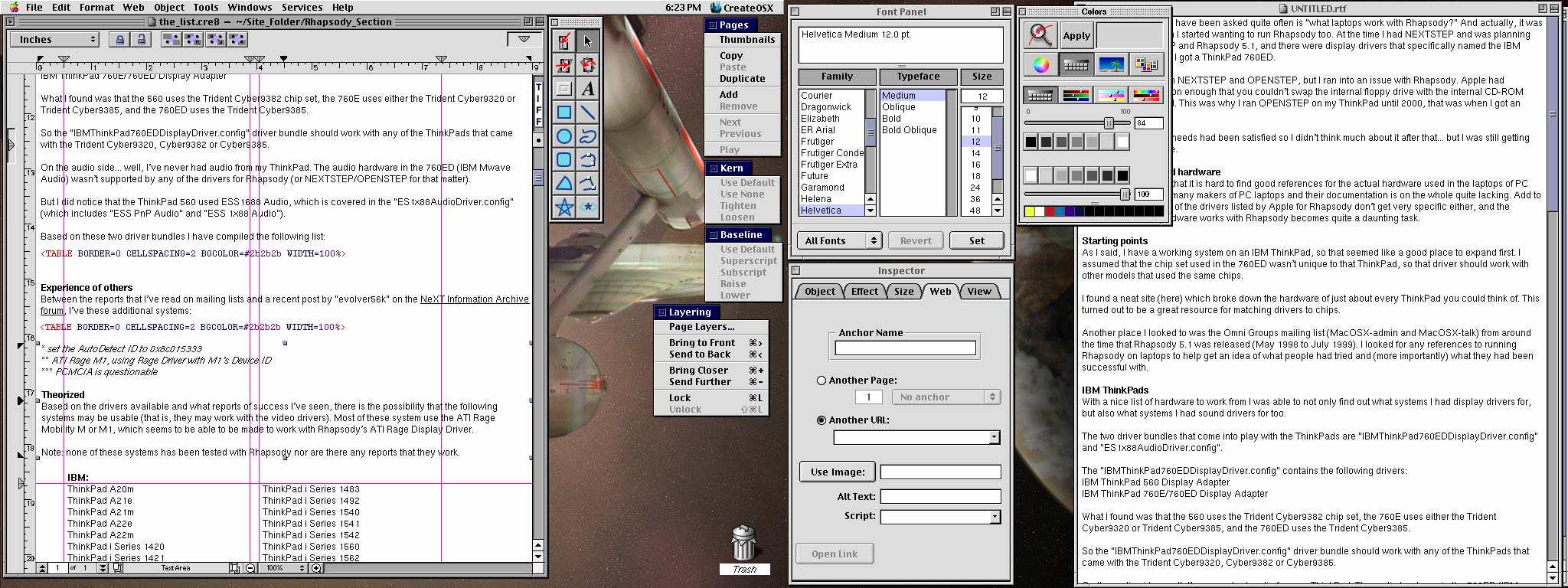Select the rotate tool in the tool palette
1568x588 pixels.
point(588,65)
